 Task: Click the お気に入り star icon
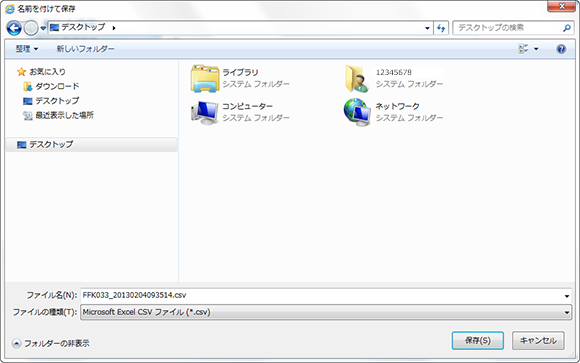[21, 72]
